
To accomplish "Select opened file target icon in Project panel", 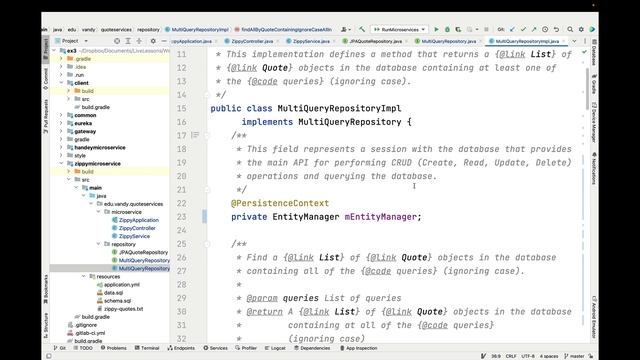I will tap(117, 41).
